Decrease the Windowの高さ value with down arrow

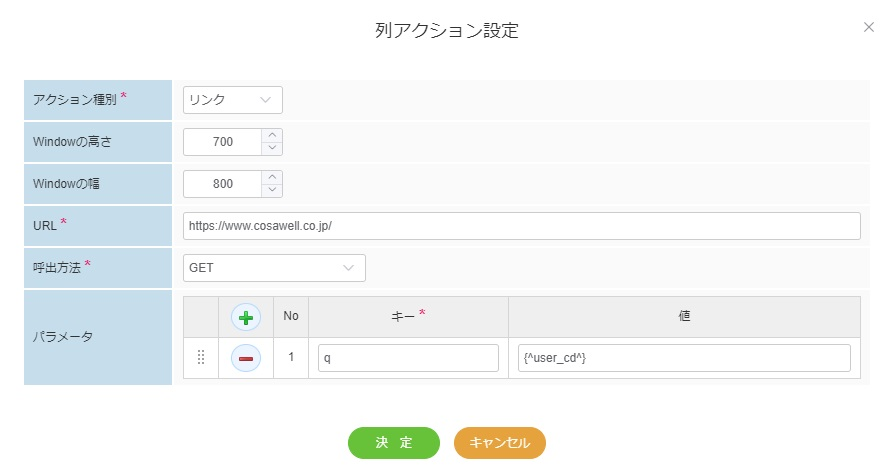pyautogui.click(x=272, y=148)
